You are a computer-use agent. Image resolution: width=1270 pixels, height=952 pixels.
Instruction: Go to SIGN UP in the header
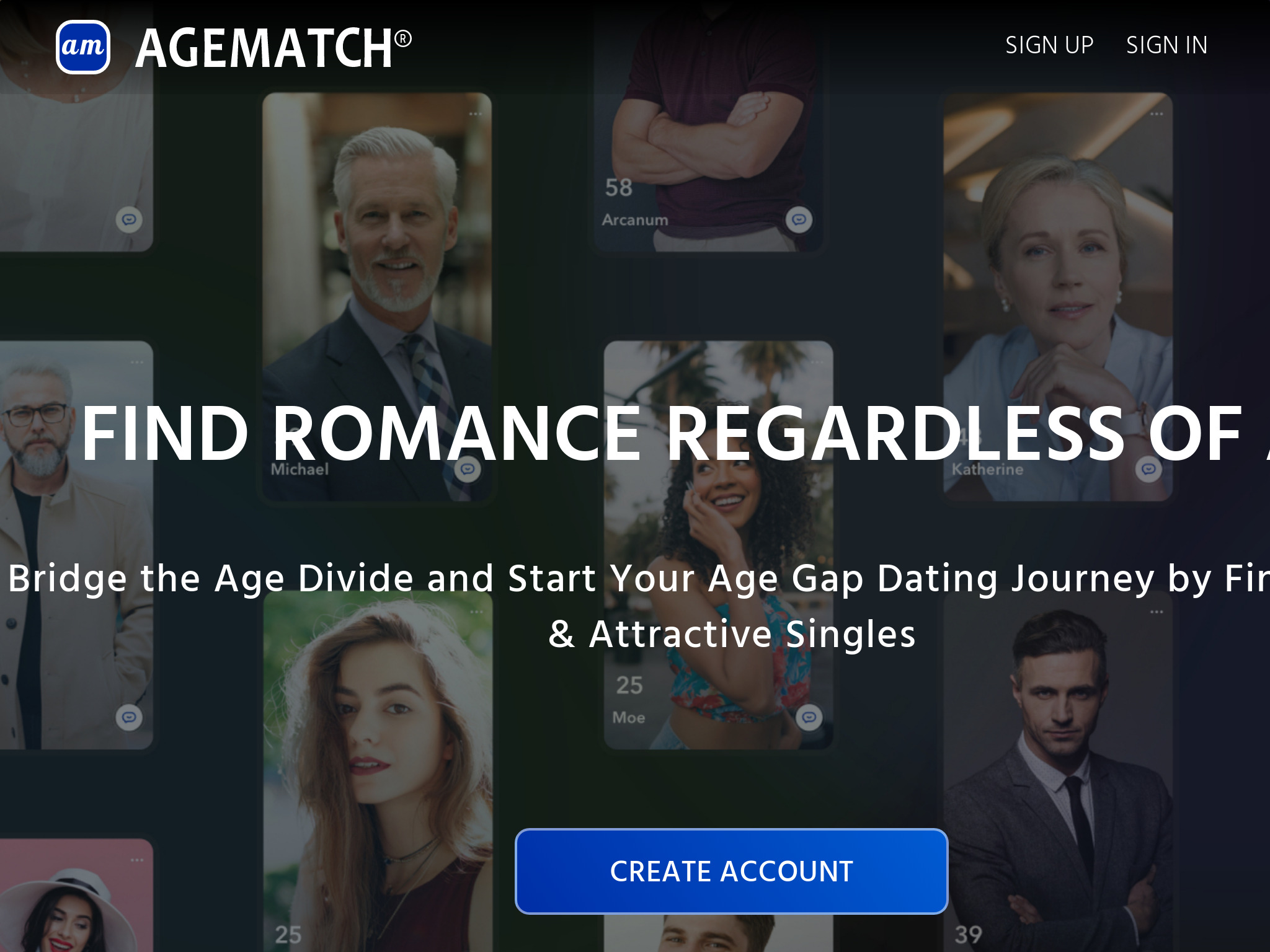[x=1049, y=45]
